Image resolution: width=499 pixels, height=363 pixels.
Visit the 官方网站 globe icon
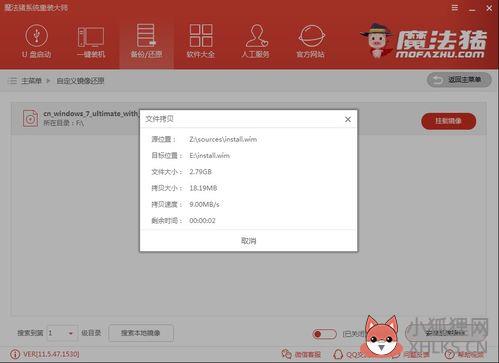pyautogui.click(x=311, y=41)
